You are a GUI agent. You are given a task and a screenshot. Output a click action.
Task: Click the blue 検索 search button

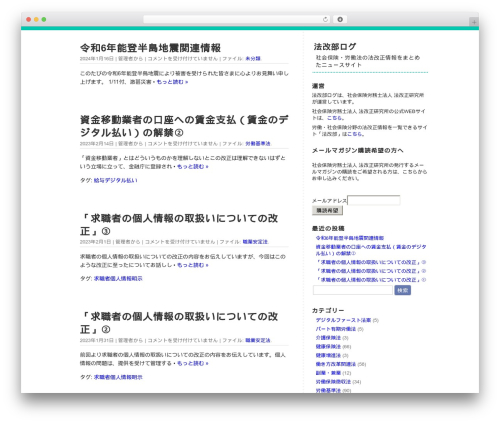(x=403, y=290)
